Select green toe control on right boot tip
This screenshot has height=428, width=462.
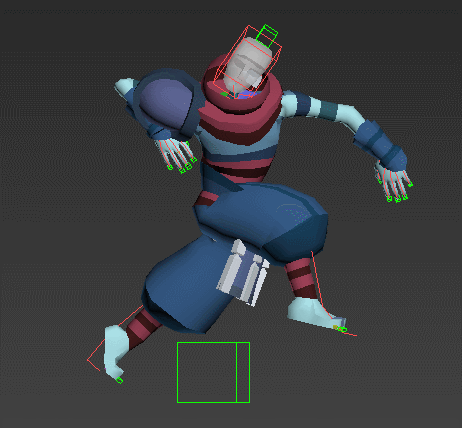click(342, 330)
